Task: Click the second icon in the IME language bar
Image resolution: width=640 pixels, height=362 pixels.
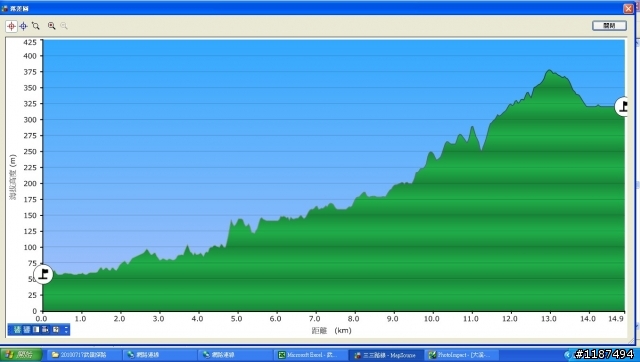Action: pos(27,329)
